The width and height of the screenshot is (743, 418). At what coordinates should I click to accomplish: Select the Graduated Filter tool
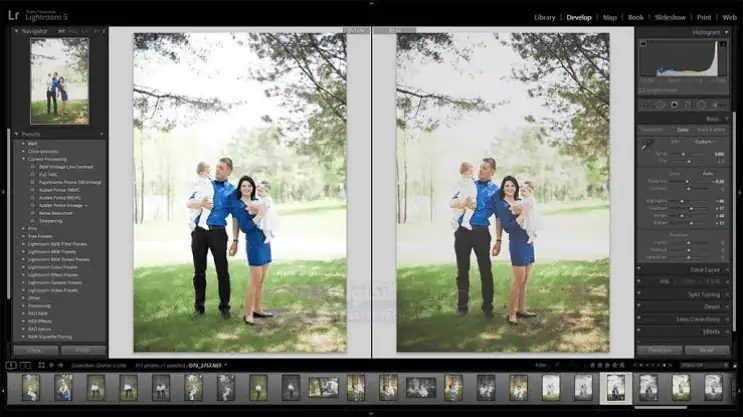click(x=688, y=105)
